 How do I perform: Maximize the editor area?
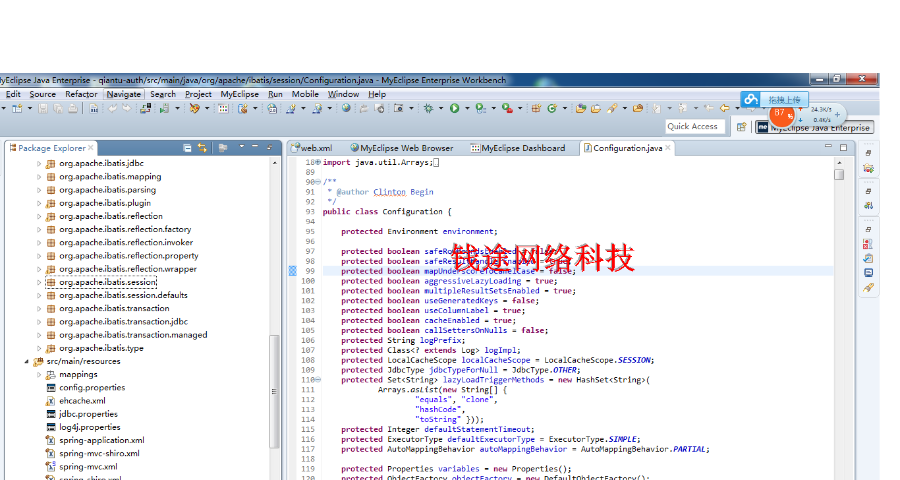(x=843, y=148)
